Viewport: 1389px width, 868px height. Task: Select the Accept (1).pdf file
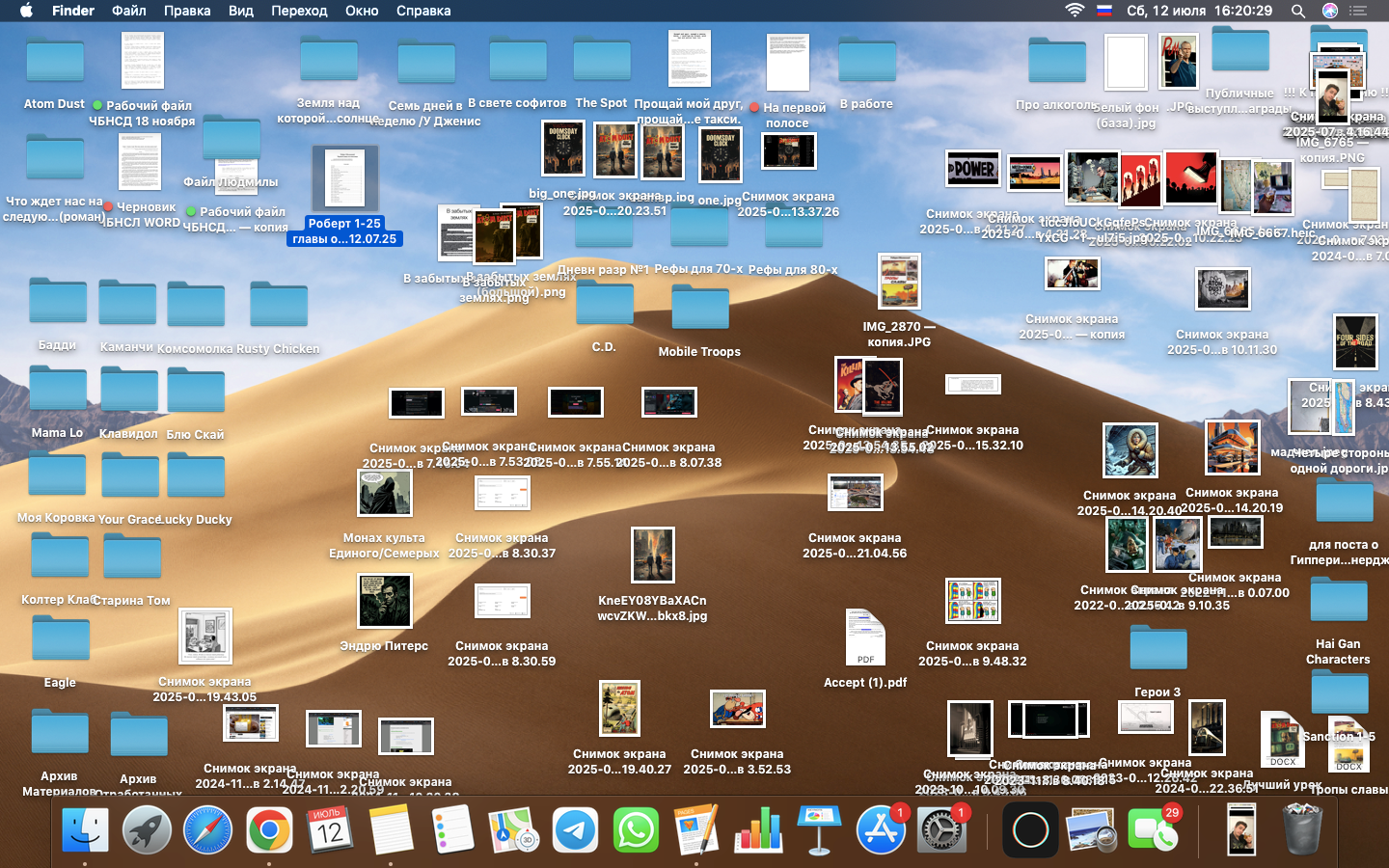[x=865, y=638]
